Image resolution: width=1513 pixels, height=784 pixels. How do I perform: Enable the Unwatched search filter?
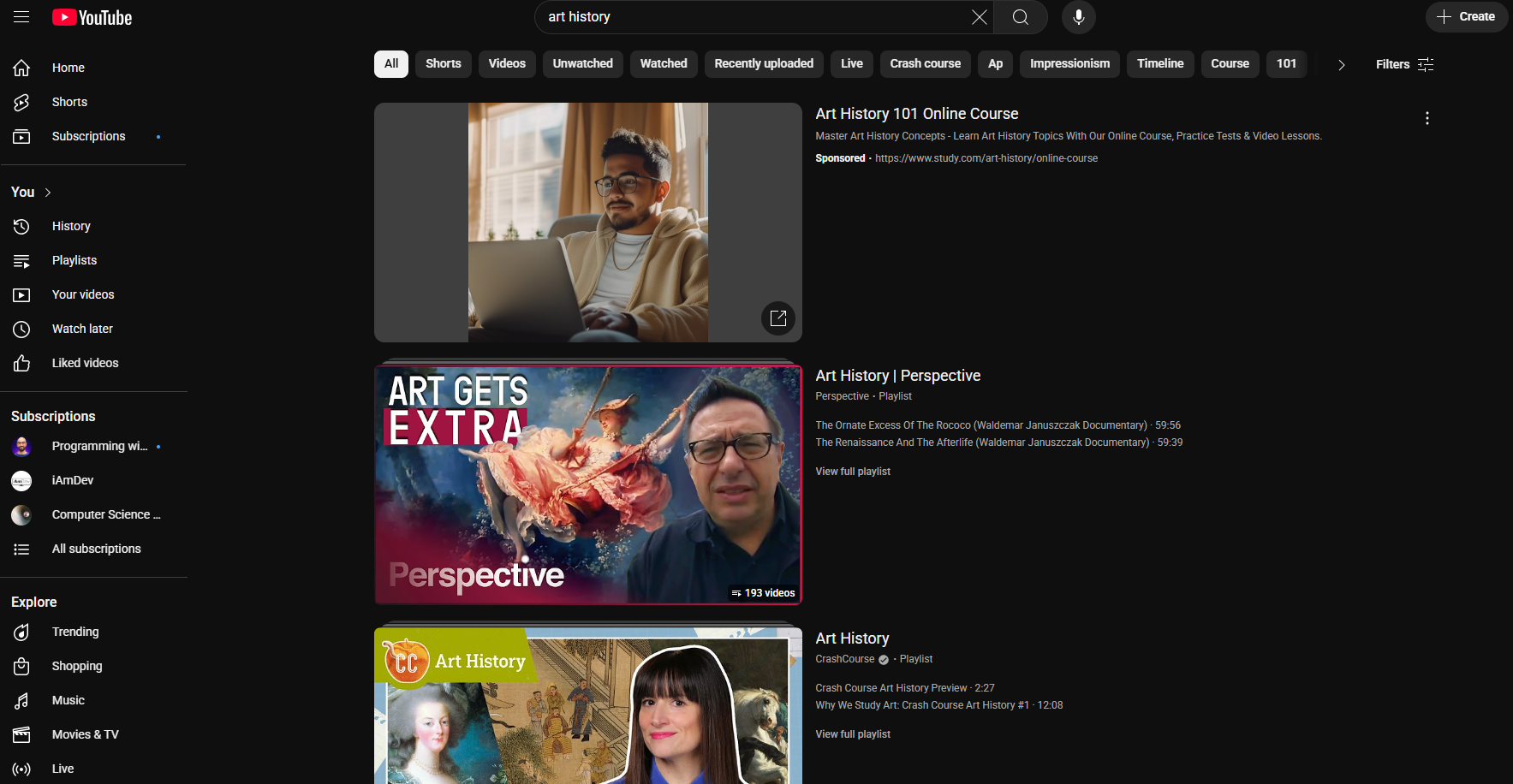click(582, 63)
